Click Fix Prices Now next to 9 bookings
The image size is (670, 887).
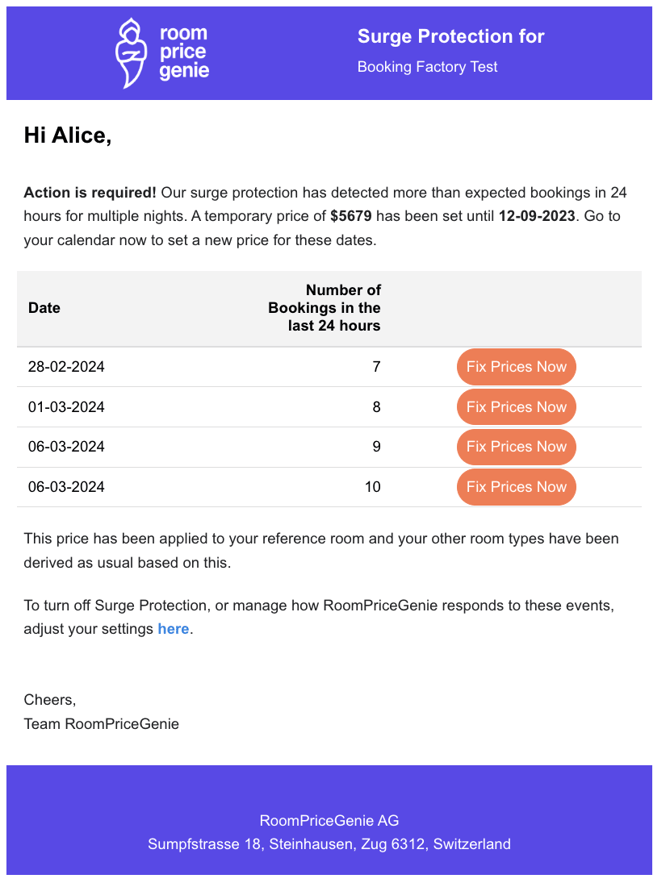516,447
